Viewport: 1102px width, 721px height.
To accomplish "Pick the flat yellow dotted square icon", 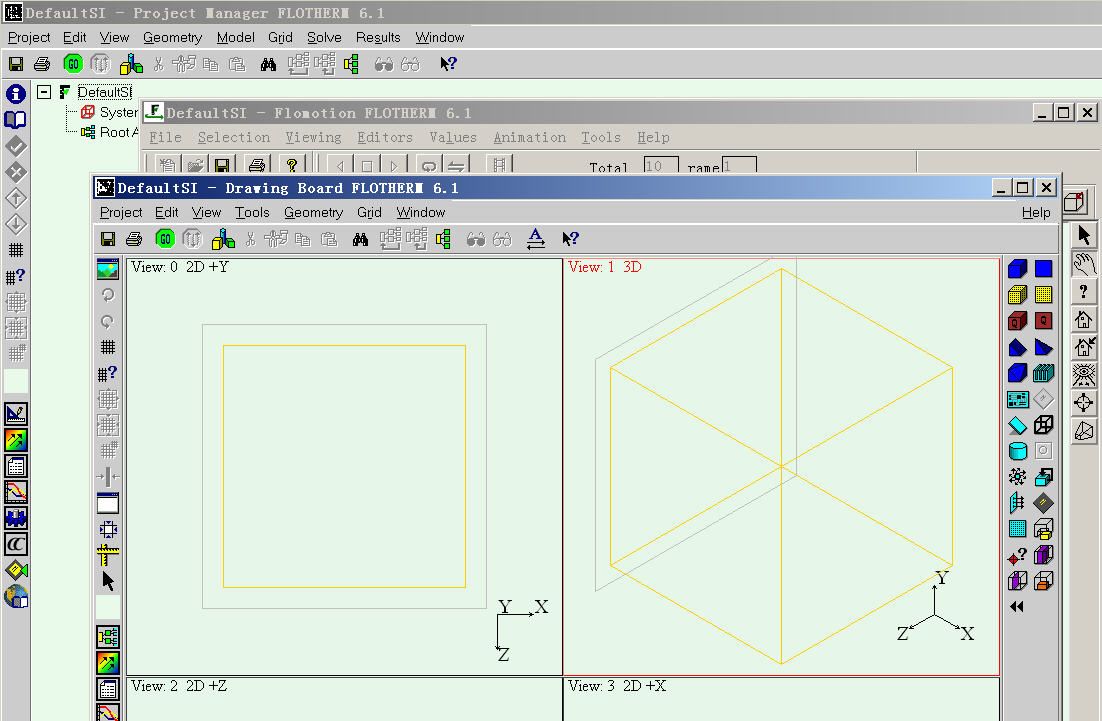I will pos(1044,294).
